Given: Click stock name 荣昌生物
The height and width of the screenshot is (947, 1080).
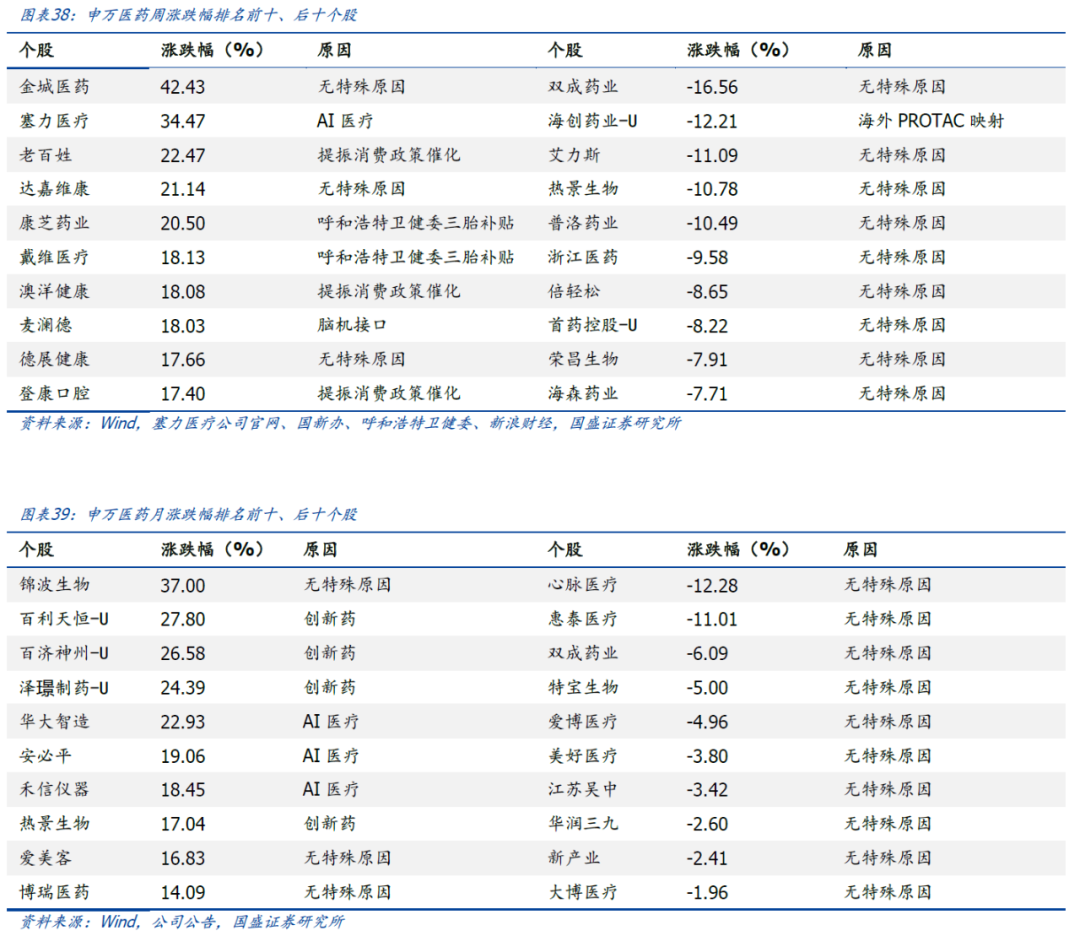Looking at the screenshot, I should (x=583, y=360).
